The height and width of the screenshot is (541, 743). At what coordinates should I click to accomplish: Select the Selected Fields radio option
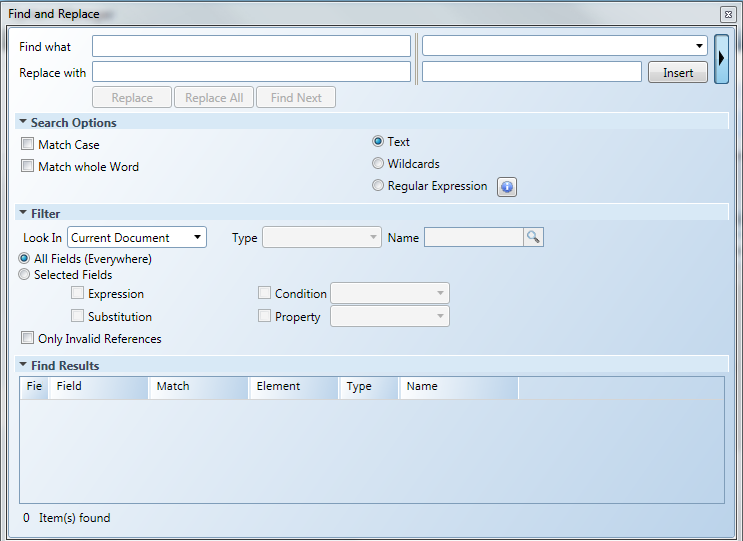[x=25, y=274]
